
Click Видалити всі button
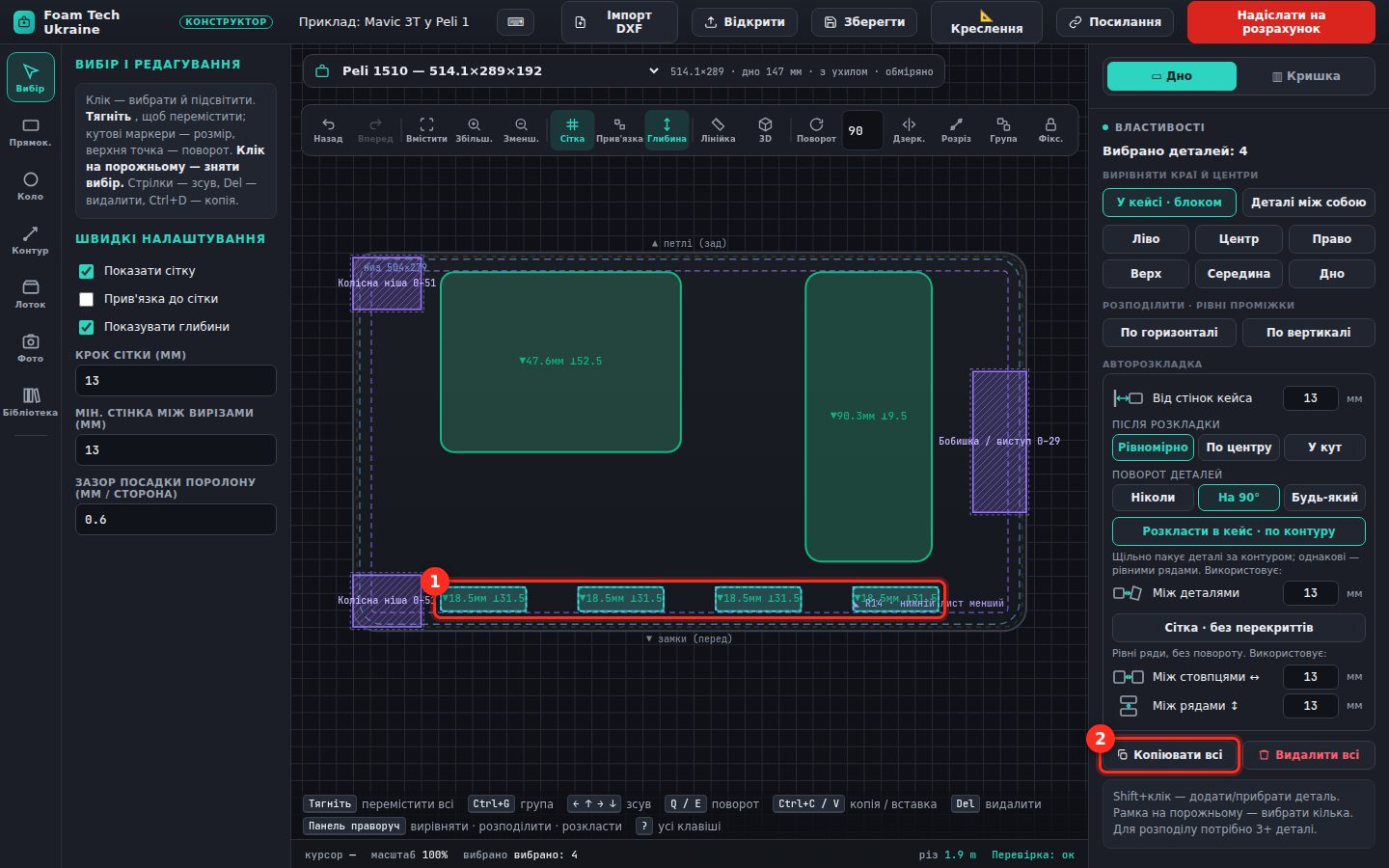tap(1309, 755)
